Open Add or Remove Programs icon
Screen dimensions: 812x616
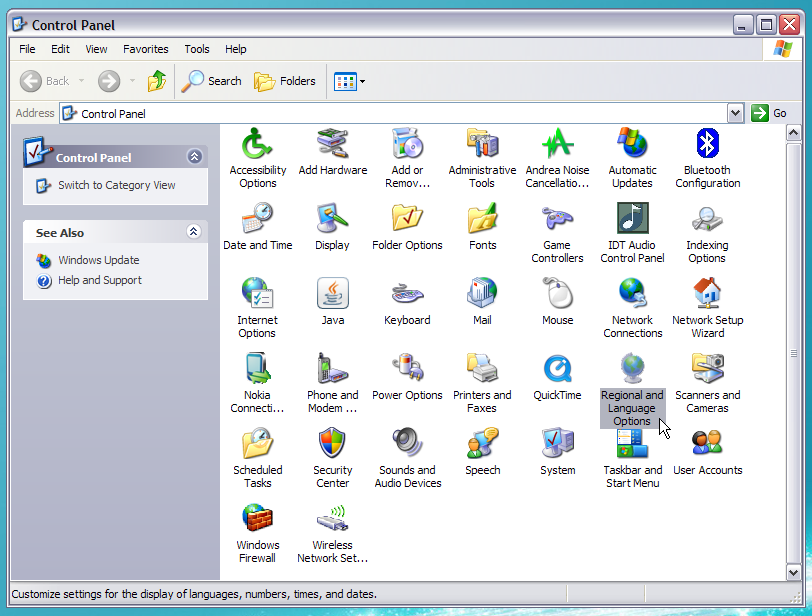tap(408, 144)
